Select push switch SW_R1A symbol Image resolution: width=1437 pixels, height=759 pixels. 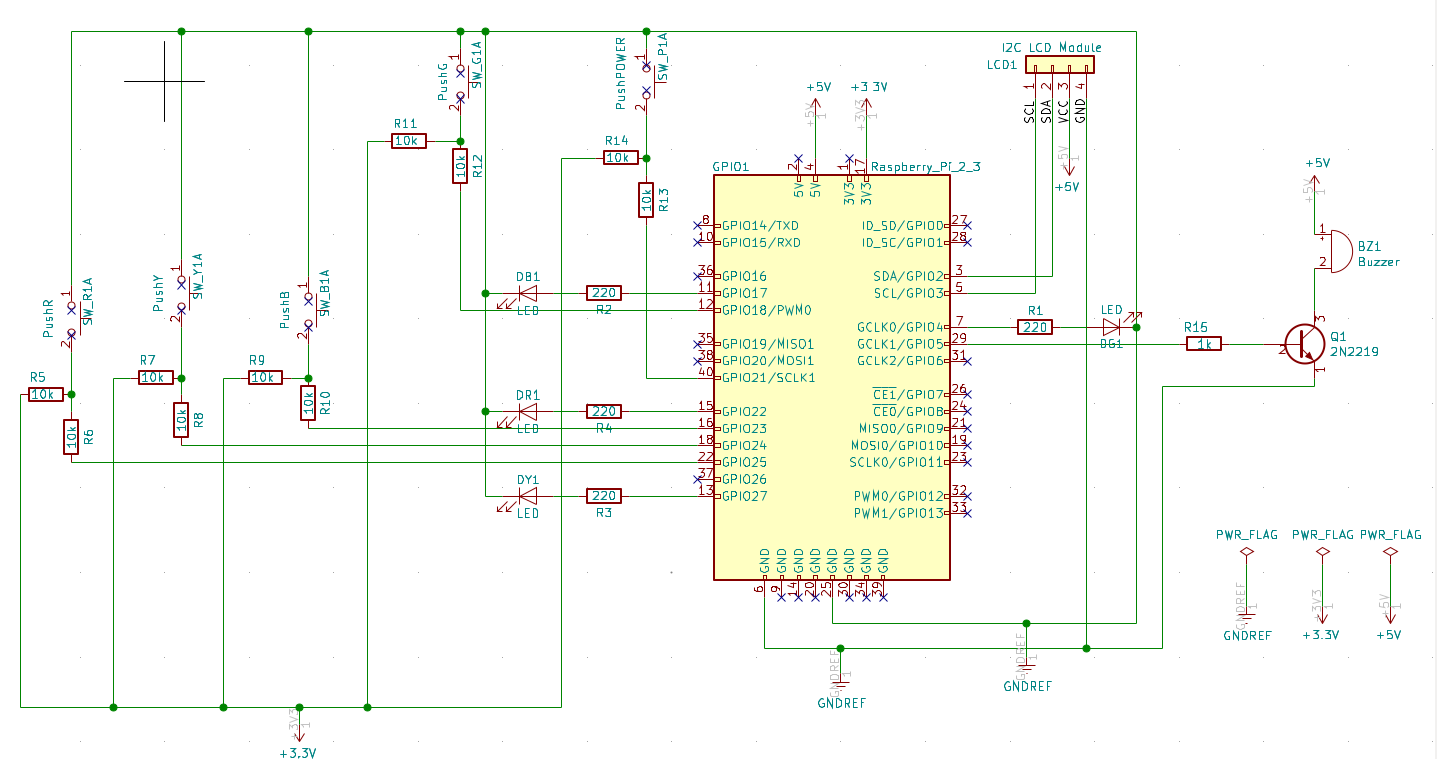coord(72,318)
